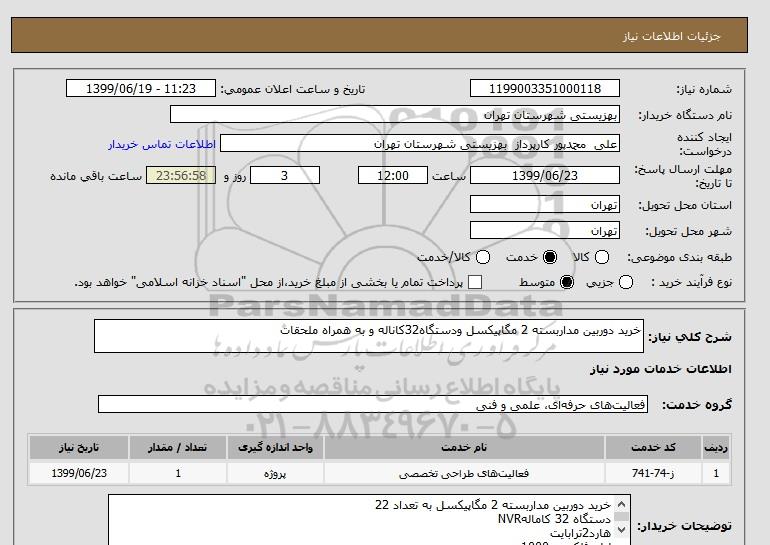
Task: Select the خدمت radio button
Action: point(550,257)
